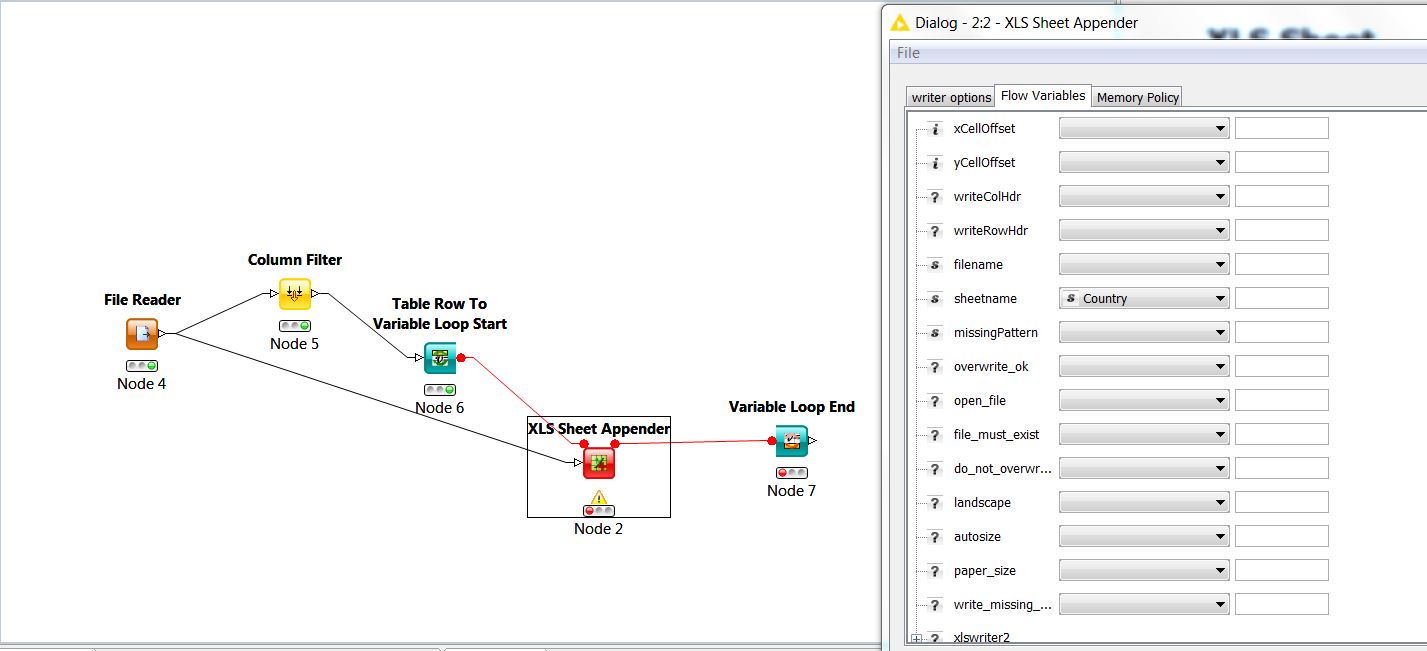1427x651 pixels.
Task: Open the File menu of the dialog
Action: [x=905, y=52]
